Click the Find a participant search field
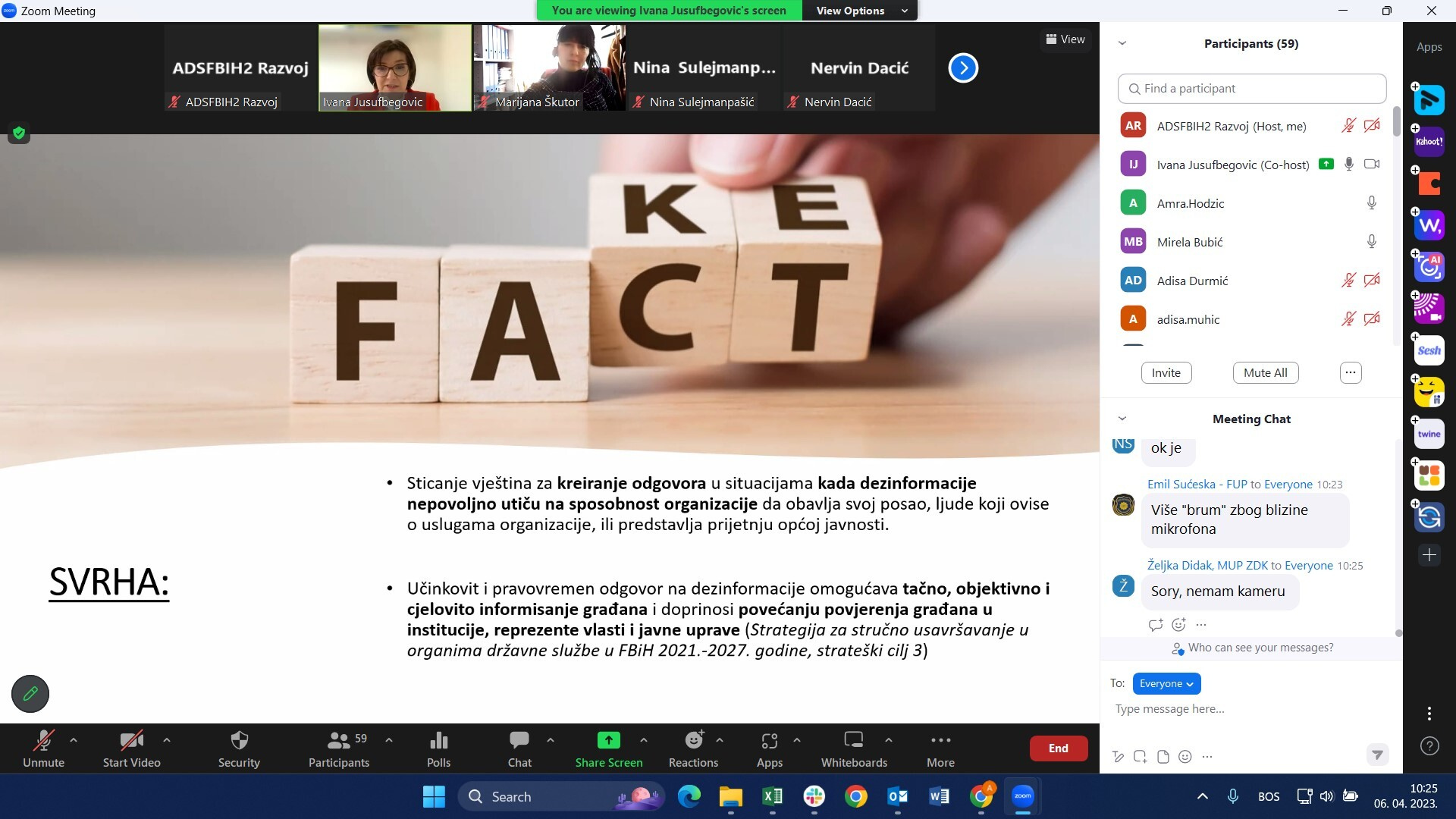1456x819 pixels. point(1251,89)
